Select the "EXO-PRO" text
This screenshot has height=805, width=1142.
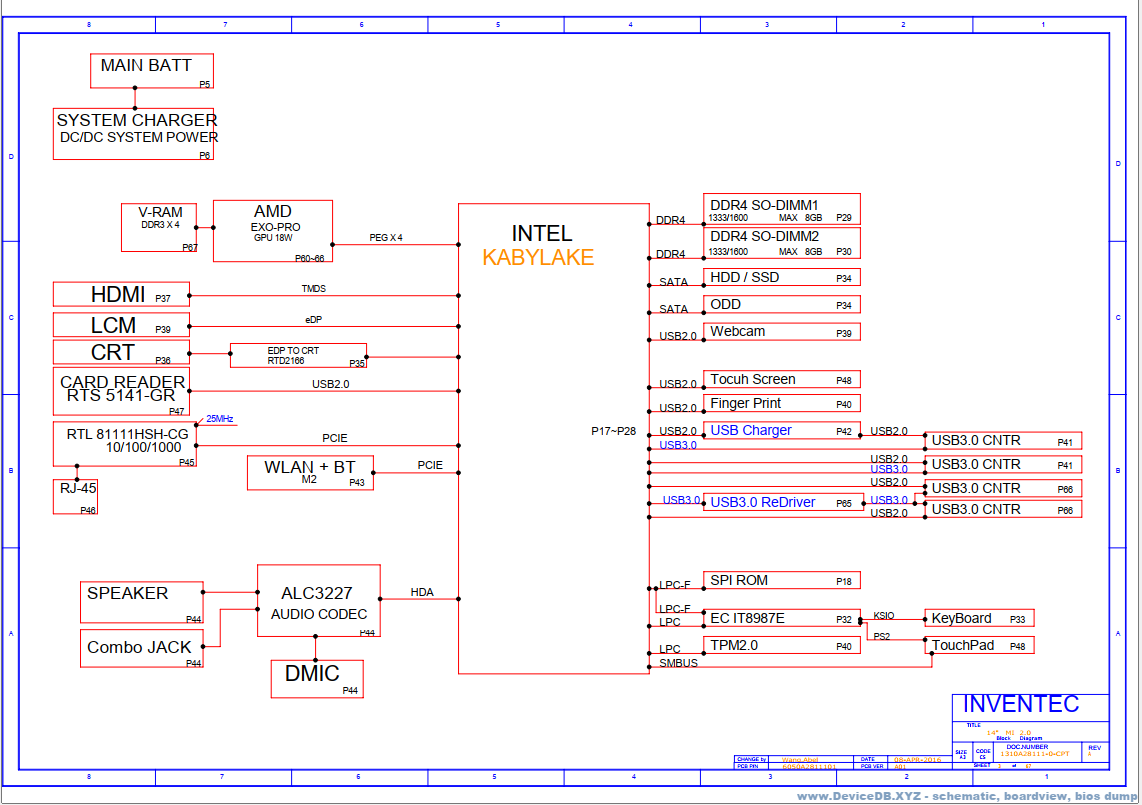click(x=275, y=227)
